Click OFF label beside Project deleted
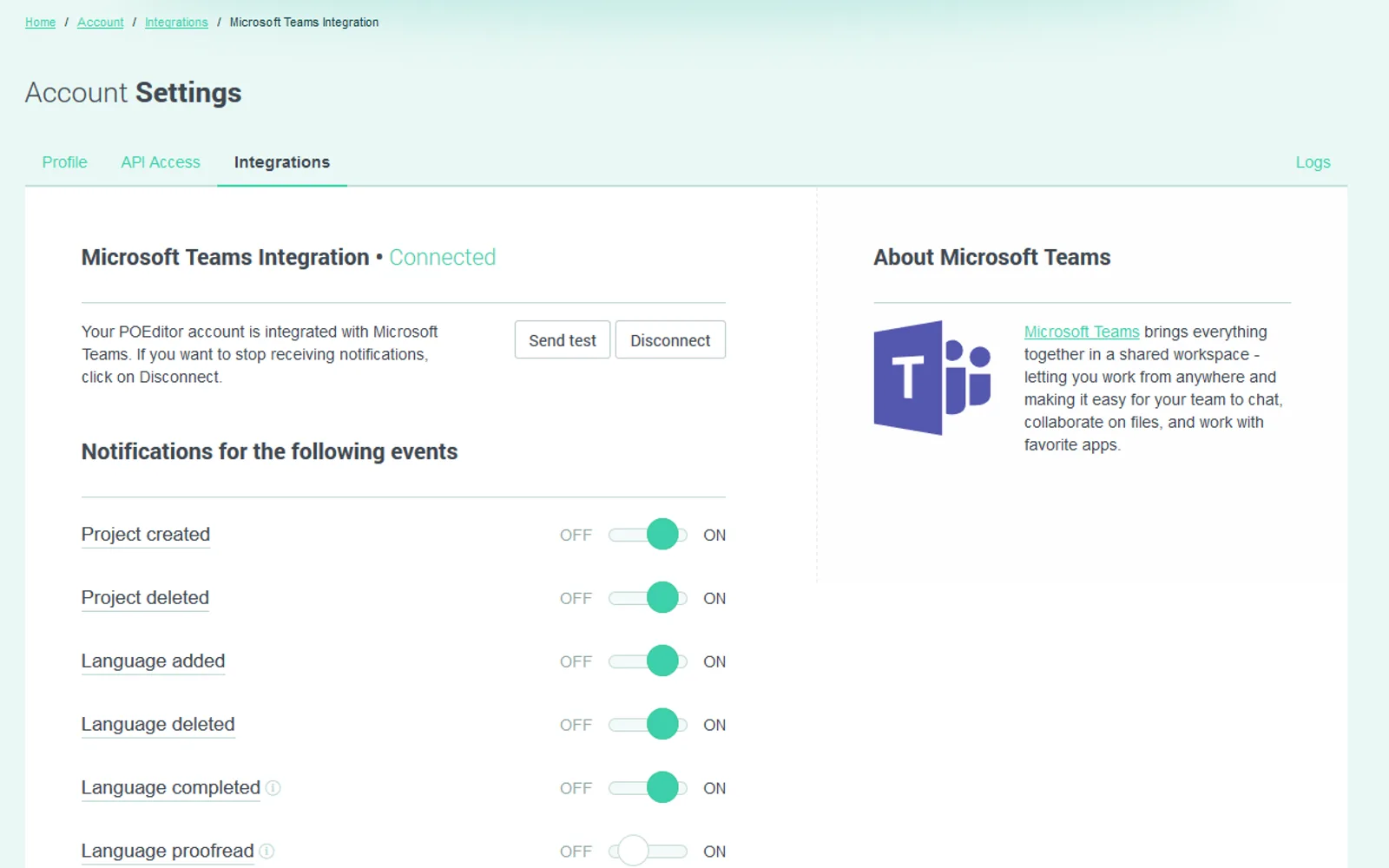The height and width of the screenshot is (868, 1389). (576, 599)
